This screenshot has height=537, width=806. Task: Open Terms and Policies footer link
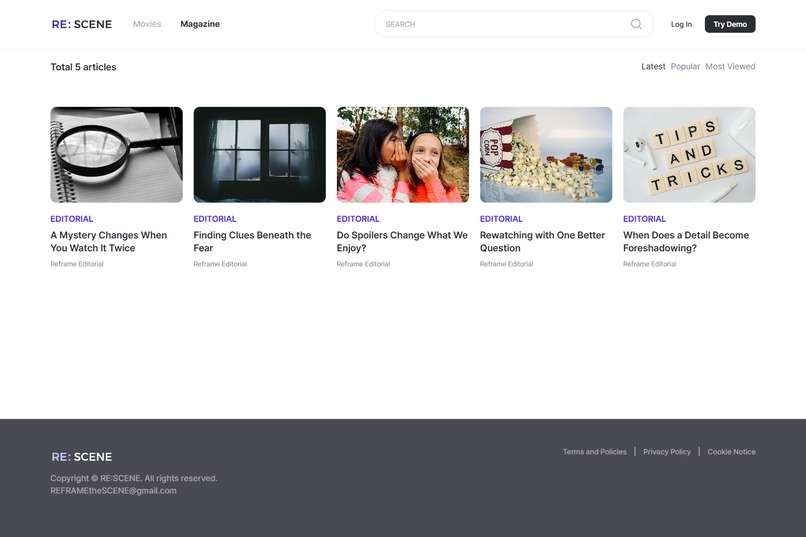[595, 452]
